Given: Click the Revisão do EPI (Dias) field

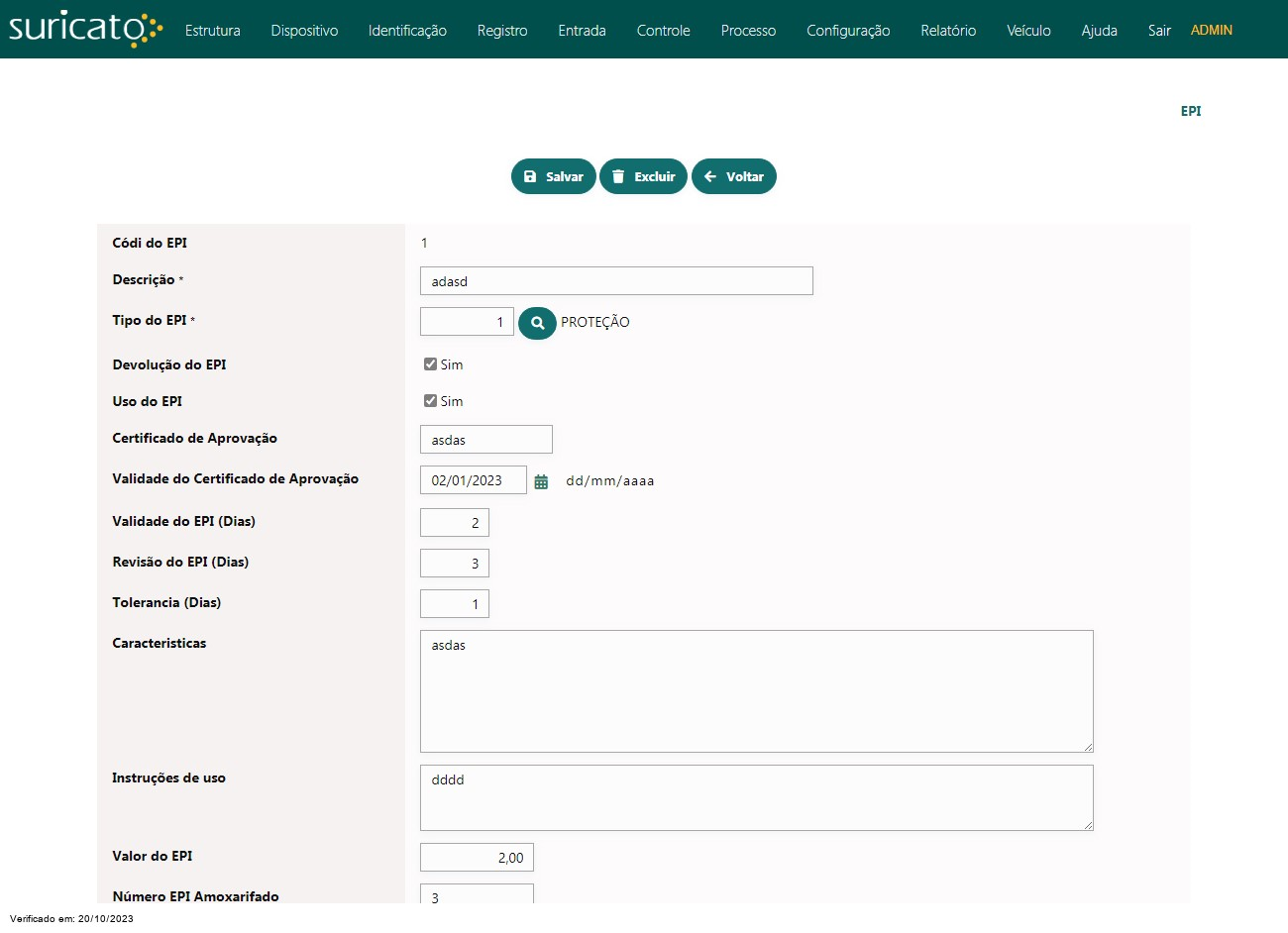Looking at the screenshot, I should [x=455, y=564].
